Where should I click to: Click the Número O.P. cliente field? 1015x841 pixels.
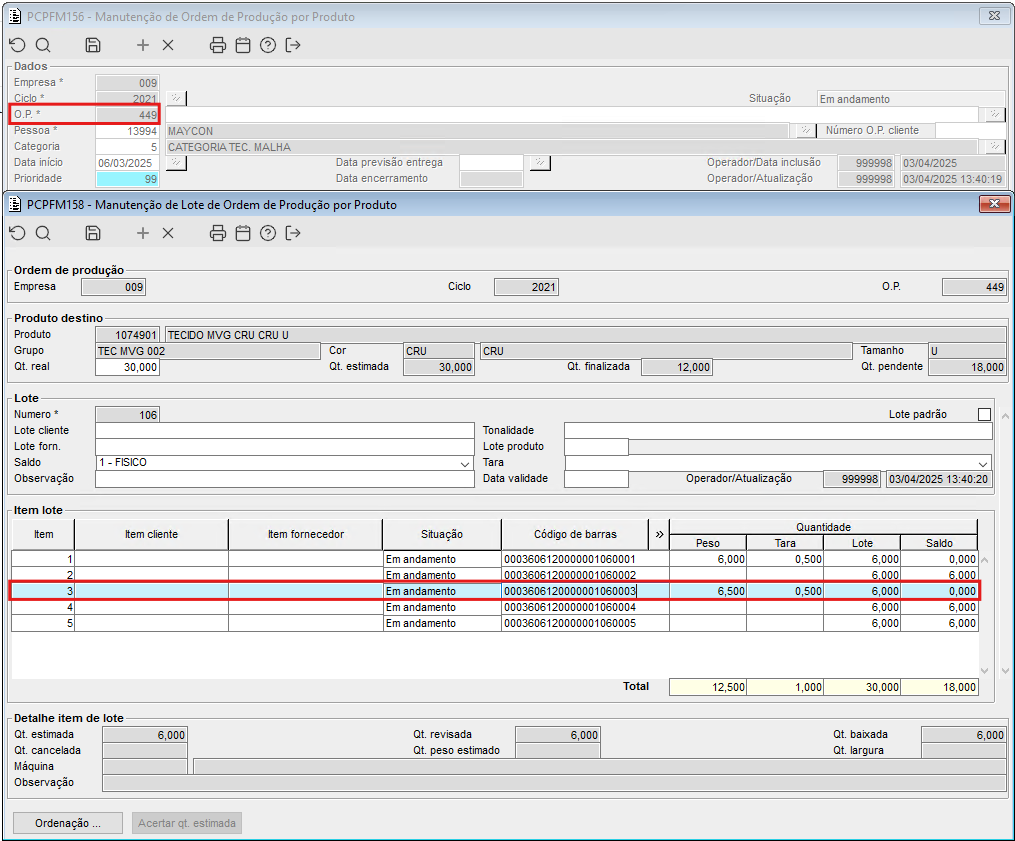970,130
